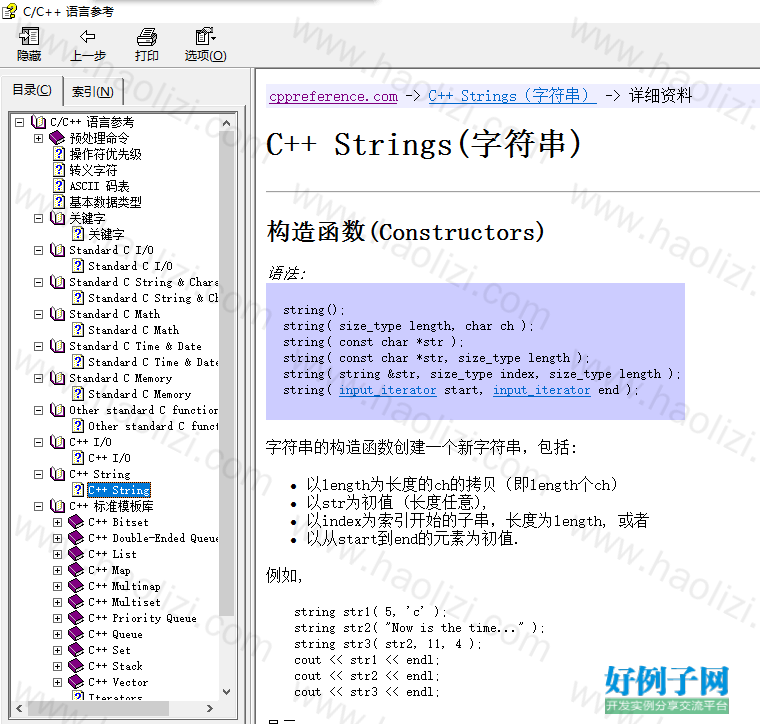Screen dimensions: 760x724
Task: Open the child Standard C I/O topic
Action: pos(130,266)
